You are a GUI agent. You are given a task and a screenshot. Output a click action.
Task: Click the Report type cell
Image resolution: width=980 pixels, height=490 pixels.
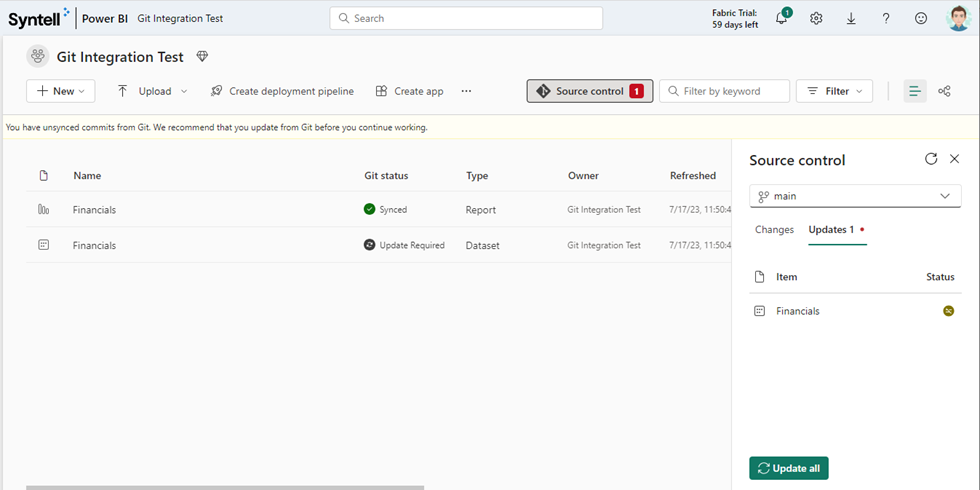pyautogui.click(x=481, y=210)
